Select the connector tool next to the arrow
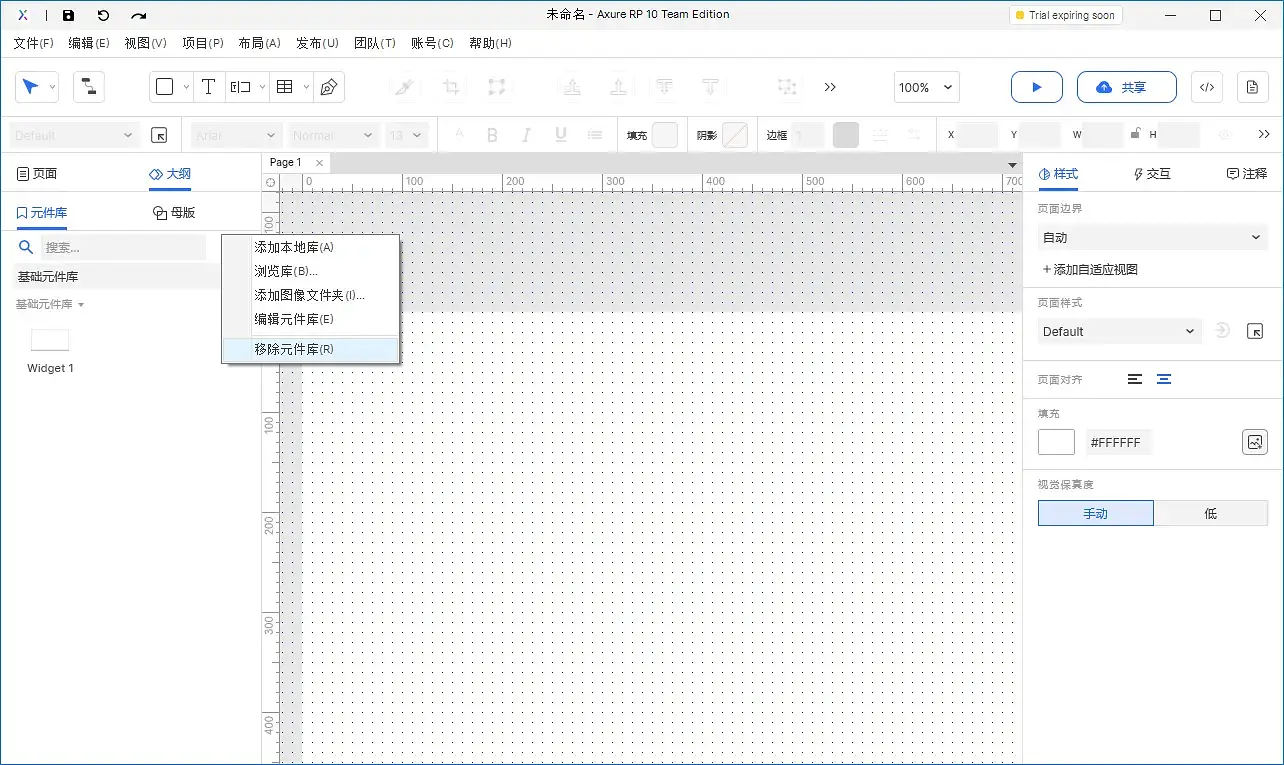Image resolution: width=1284 pixels, height=765 pixels. click(x=88, y=87)
